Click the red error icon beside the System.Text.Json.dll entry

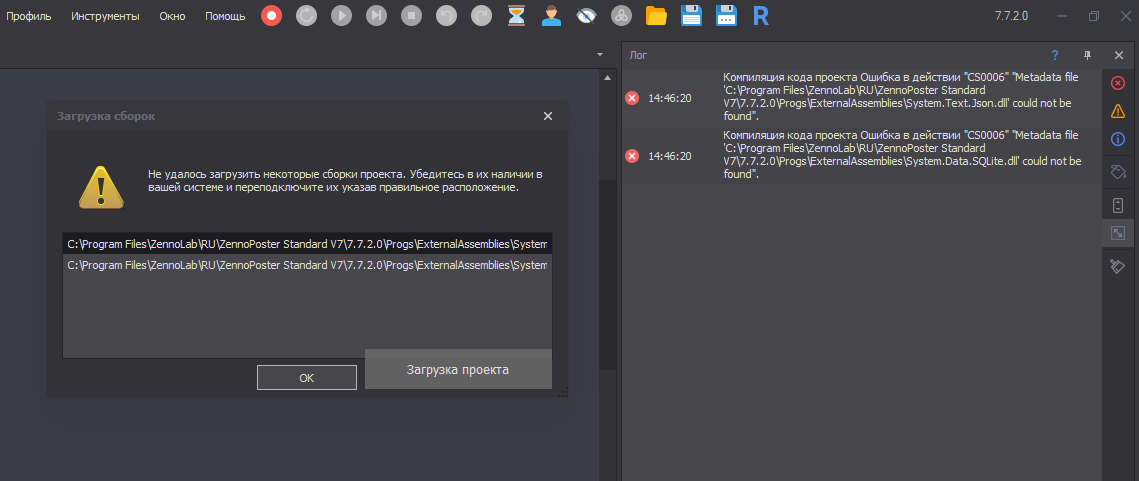[632, 98]
